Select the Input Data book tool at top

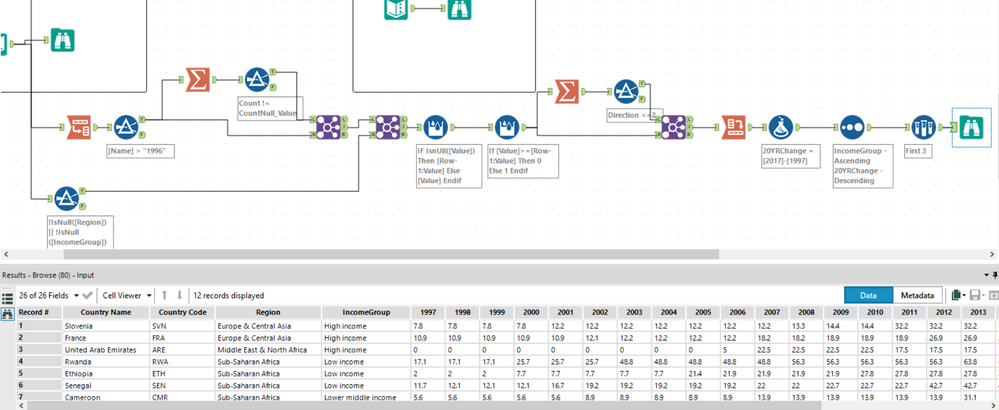[396, 8]
